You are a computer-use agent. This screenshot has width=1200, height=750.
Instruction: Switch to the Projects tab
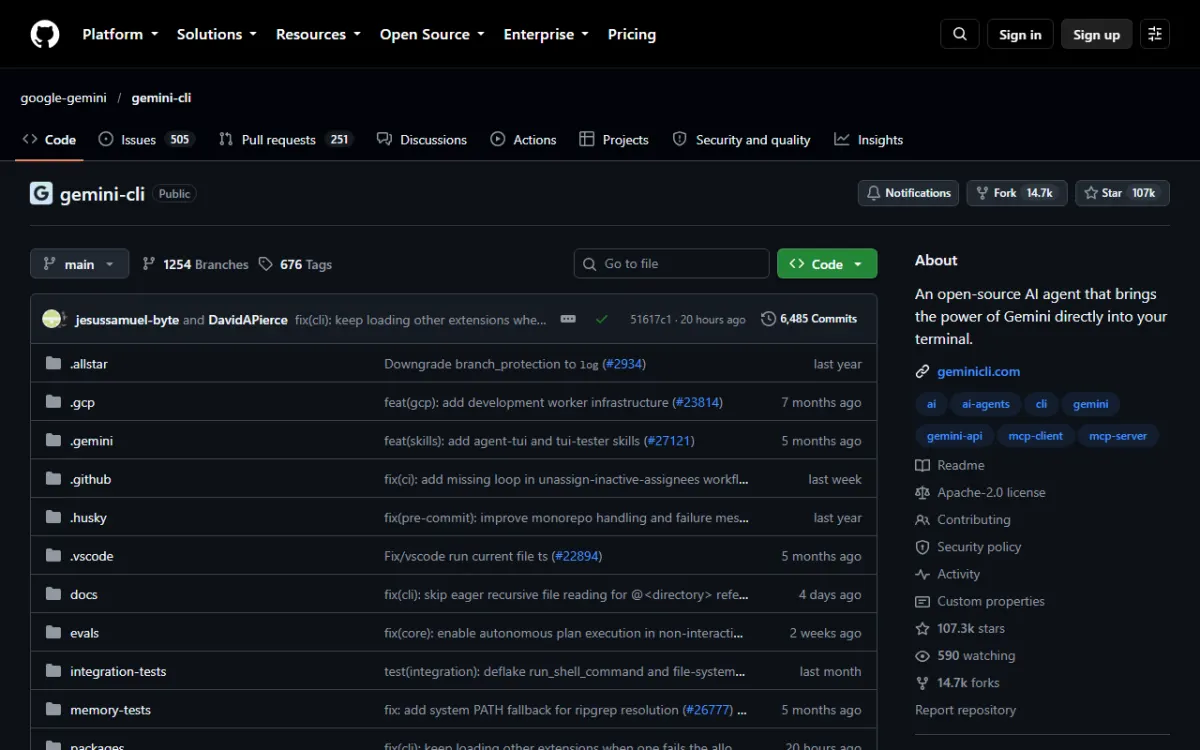[614, 140]
